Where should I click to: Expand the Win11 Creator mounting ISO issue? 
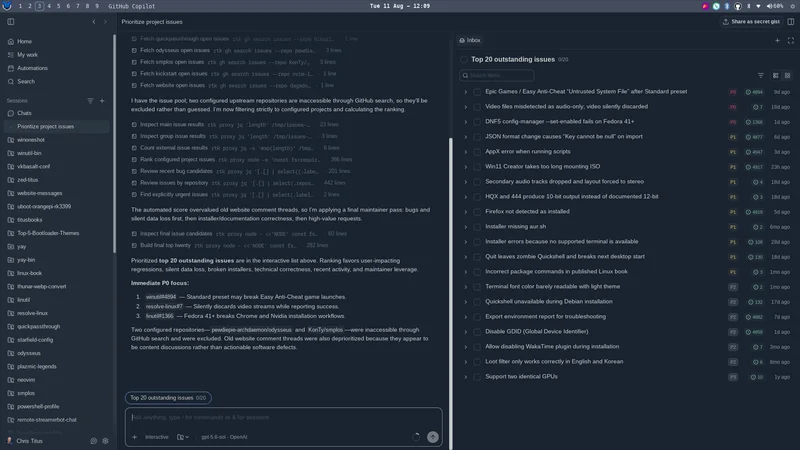(465, 167)
